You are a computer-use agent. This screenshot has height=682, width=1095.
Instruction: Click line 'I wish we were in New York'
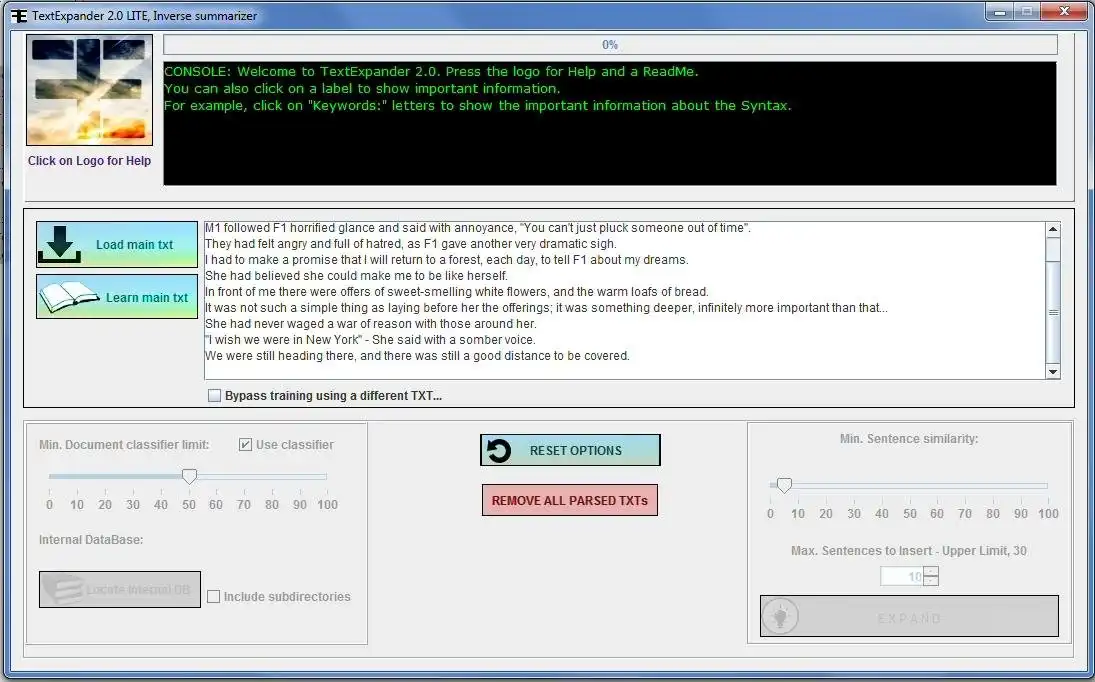coord(370,340)
